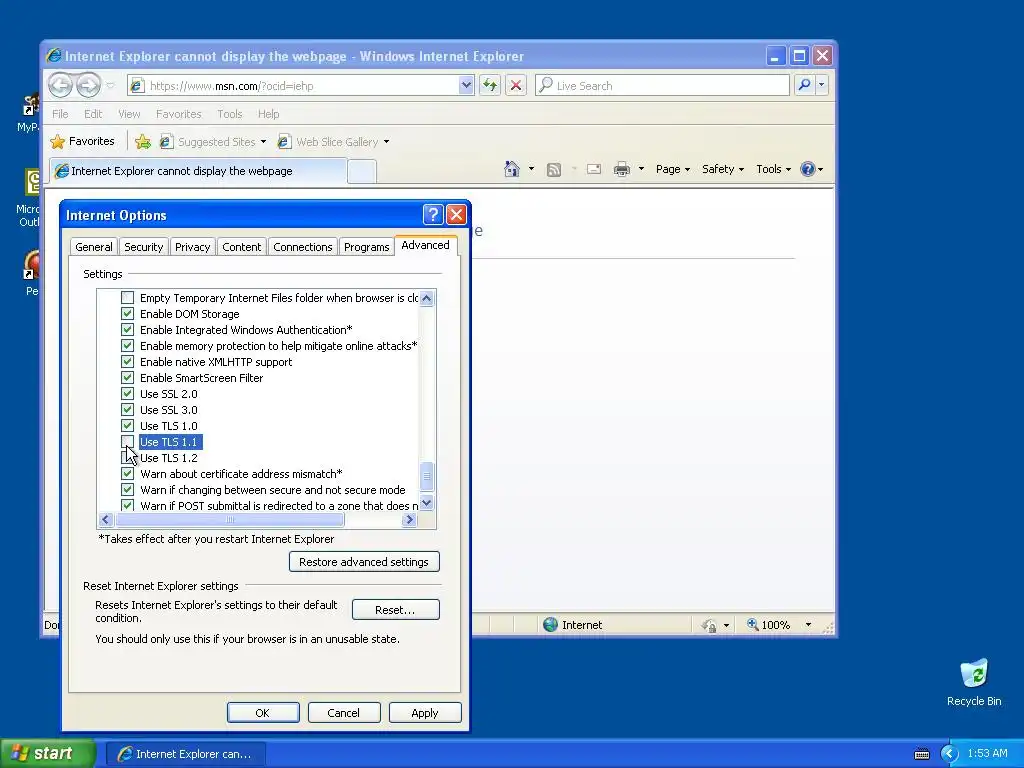Click the Home page icon in command bar
This screenshot has width=1024, height=768.
512,169
